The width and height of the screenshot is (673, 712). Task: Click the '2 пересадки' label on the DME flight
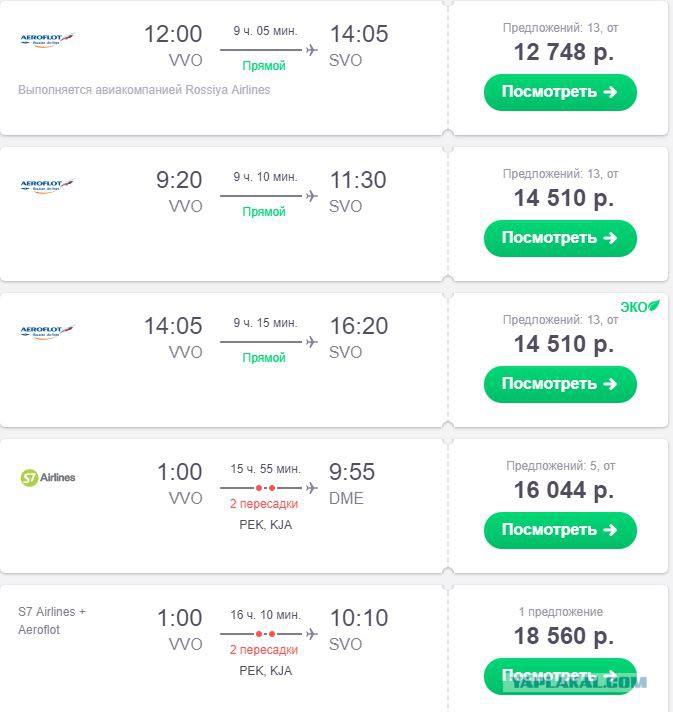tap(264, 504)
